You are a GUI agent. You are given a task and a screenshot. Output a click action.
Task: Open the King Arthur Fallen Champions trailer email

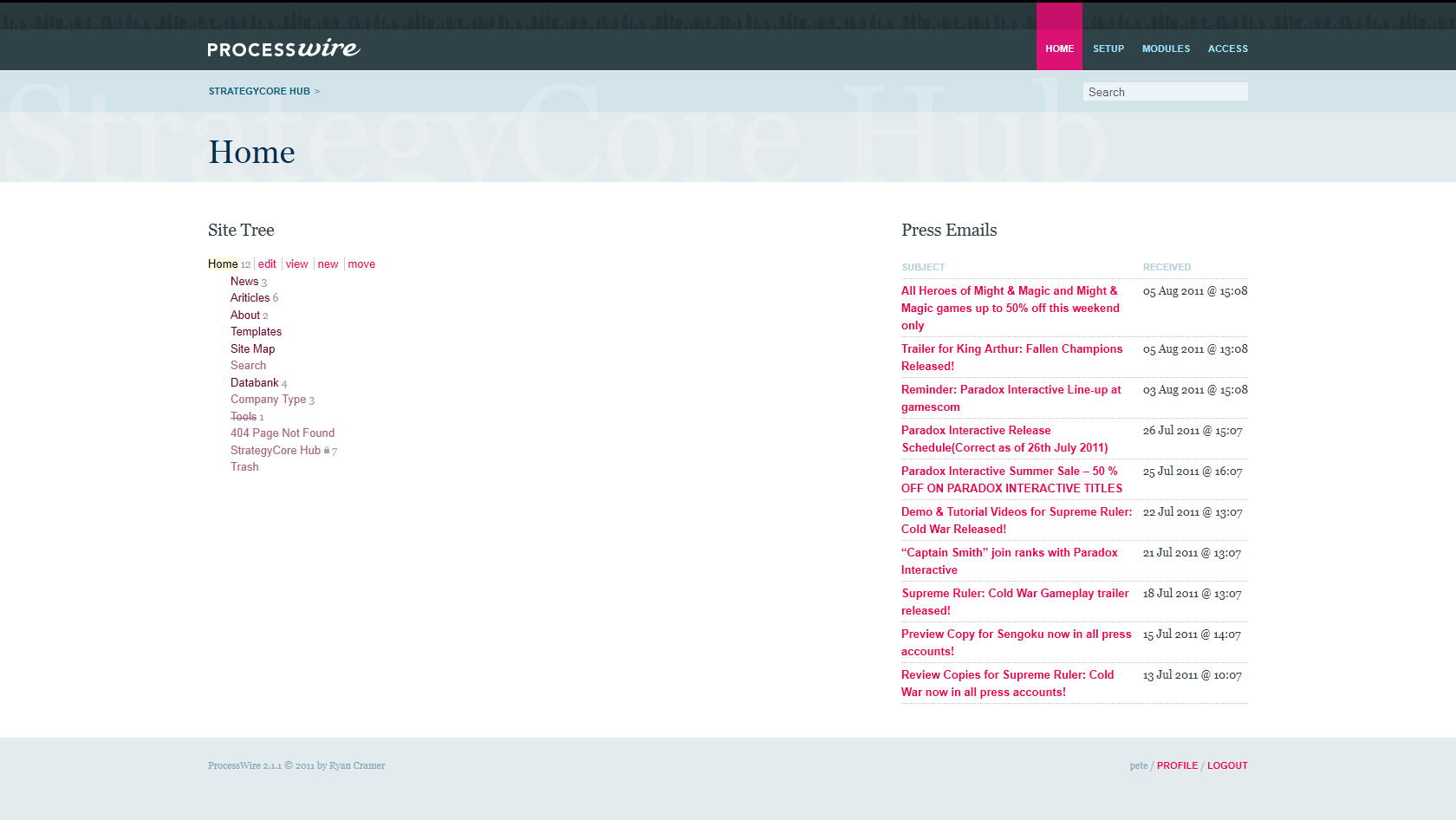coord(1011,358)
